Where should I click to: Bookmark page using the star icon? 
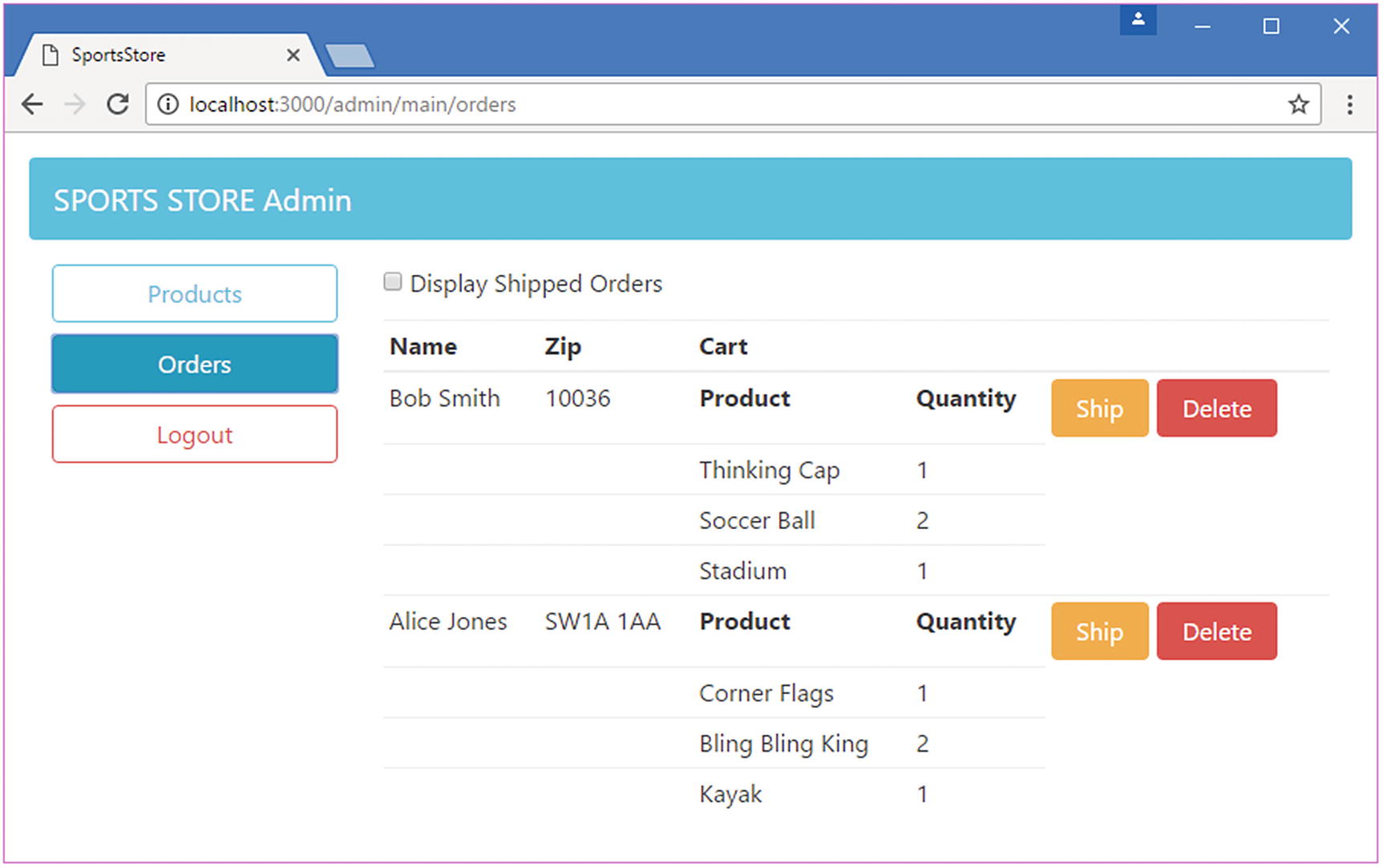[1298, 104]
